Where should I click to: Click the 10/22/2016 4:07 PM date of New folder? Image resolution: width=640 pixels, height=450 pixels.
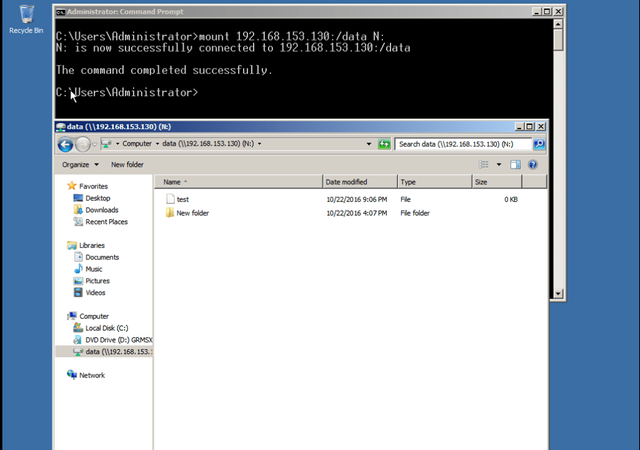[356, 213]
